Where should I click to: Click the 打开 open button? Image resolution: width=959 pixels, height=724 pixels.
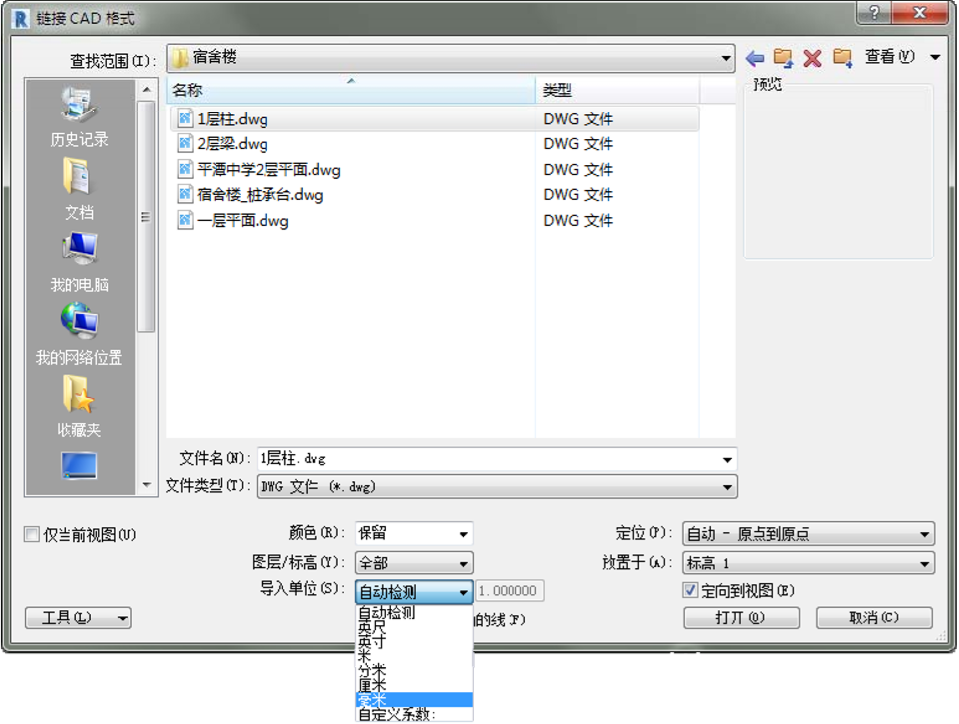[741, 618]
